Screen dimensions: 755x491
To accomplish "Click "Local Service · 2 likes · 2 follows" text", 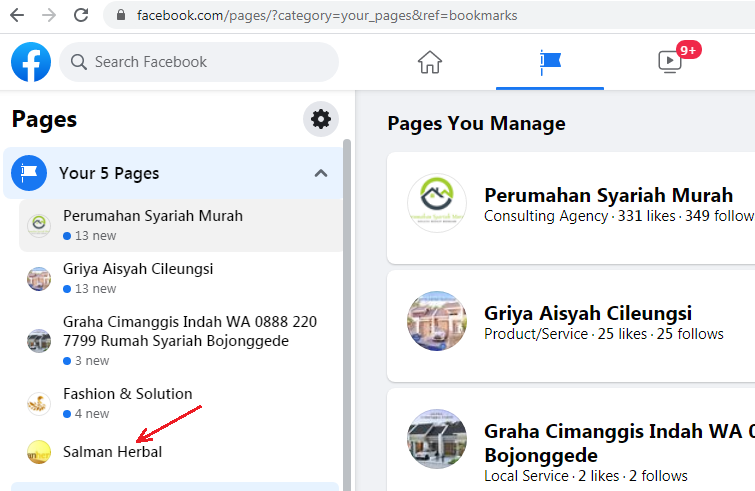I will [x=586, y=476].
